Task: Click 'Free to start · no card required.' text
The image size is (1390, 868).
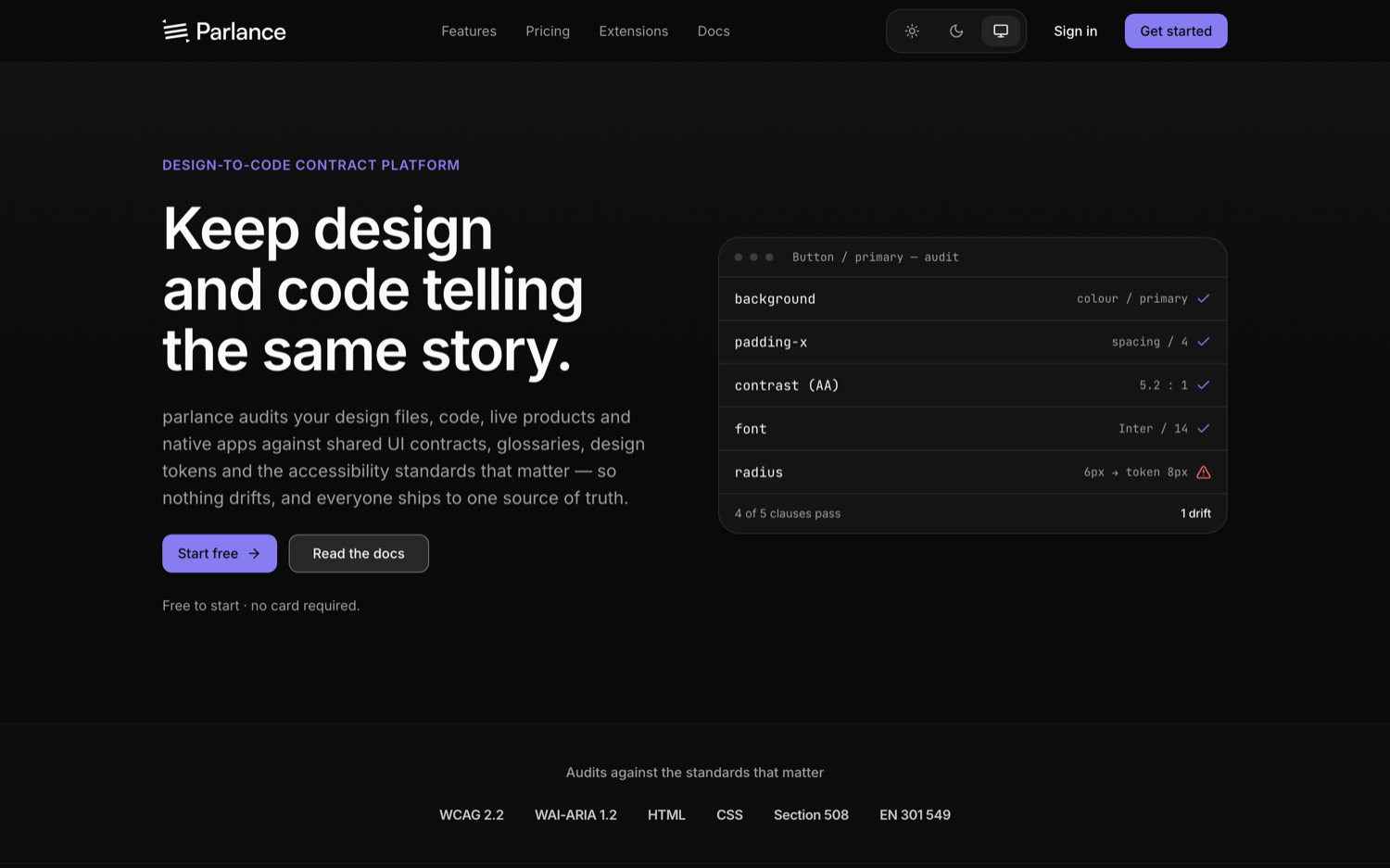Action: pos(261,606)
